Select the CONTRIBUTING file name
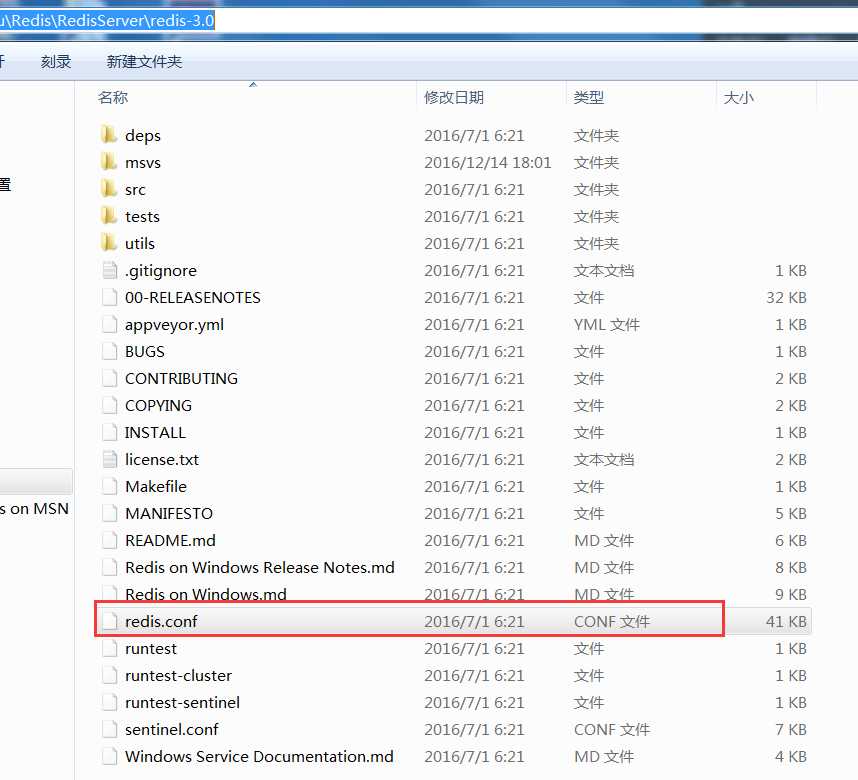 pos(181,378)
